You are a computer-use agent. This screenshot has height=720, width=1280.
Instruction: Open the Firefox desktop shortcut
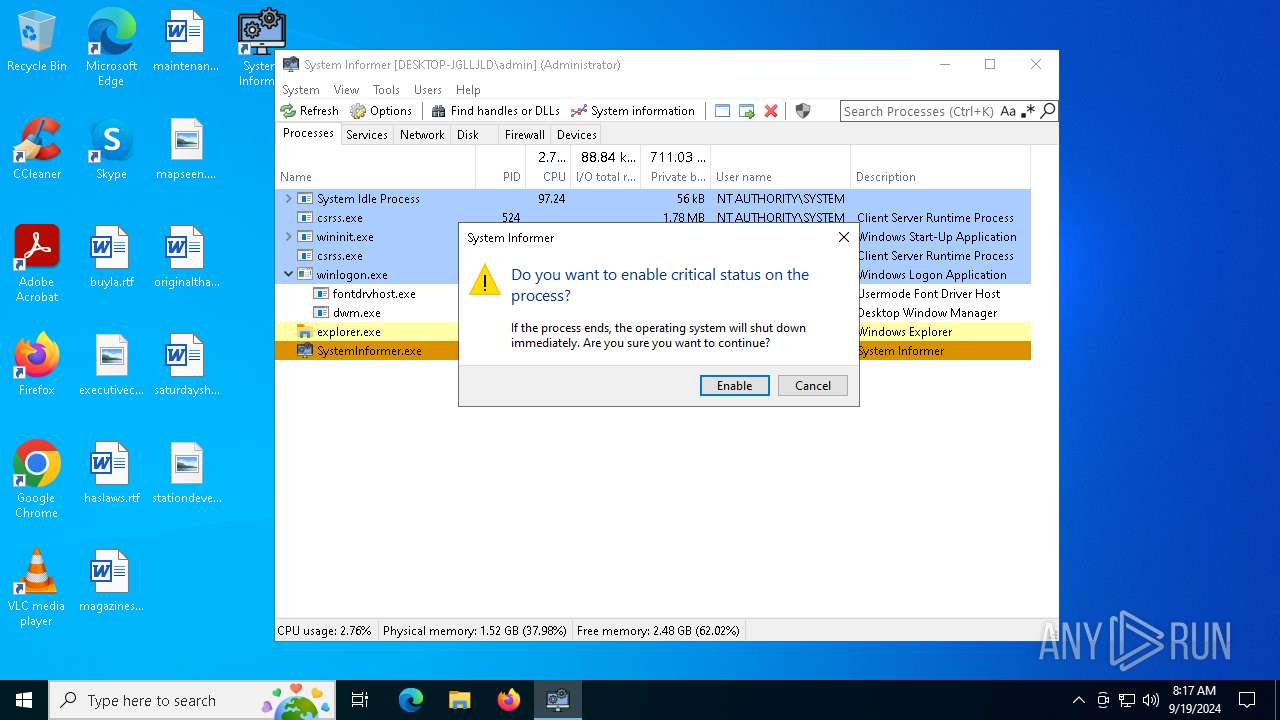[37, 365]
